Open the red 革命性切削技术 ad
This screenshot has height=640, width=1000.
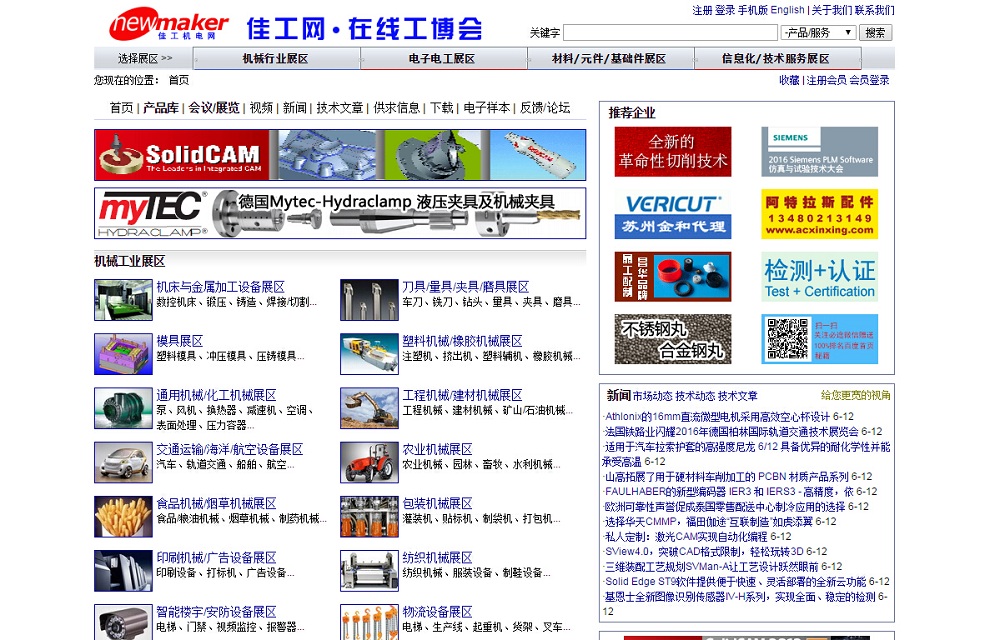(673, 152)
